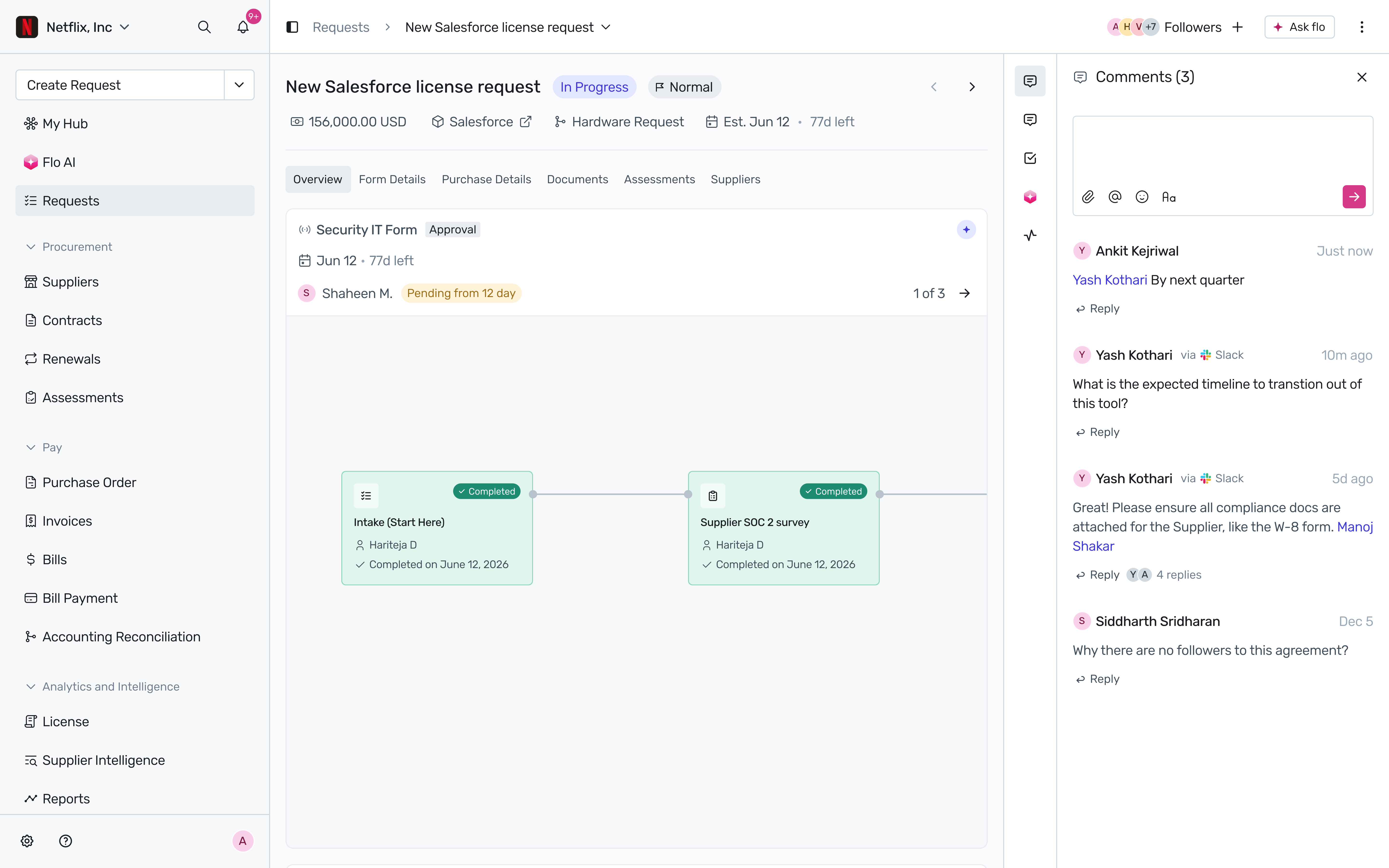
Task: Open the three-dot more options menu
Action: [x=1362, y=27]
